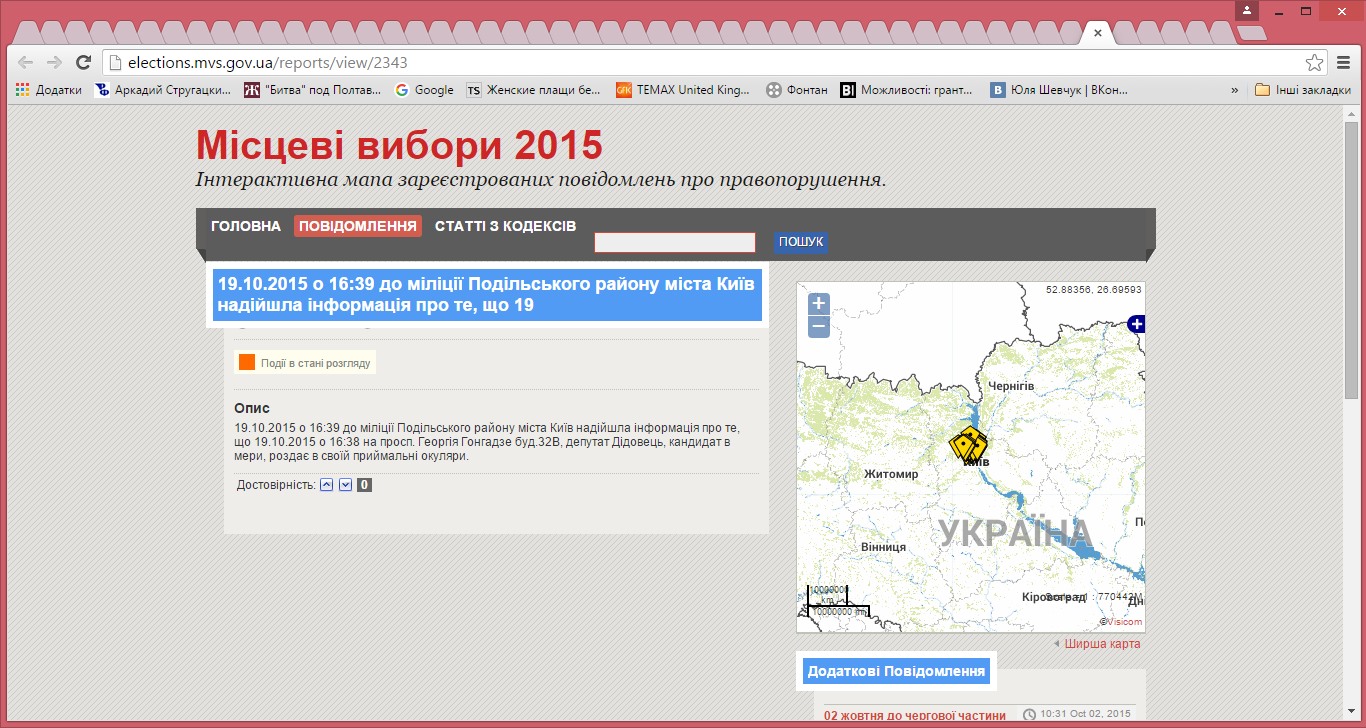Screen dimensions: 1366x728
Task: Select the ПОВІДОМЛЕННЯ menu tab
Action: point(358,226)
